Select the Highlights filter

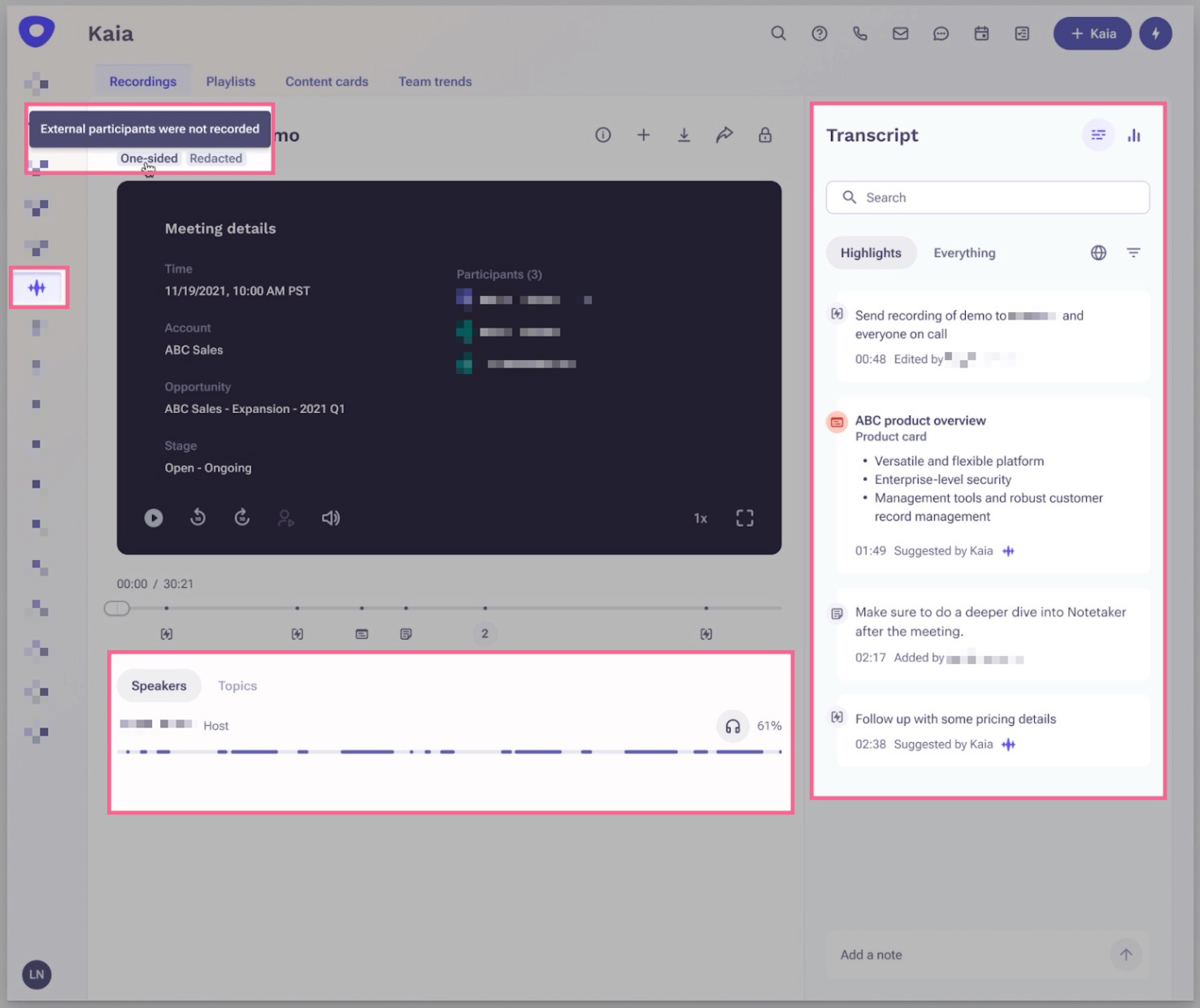pyautogui.click(x=871, y=253)
